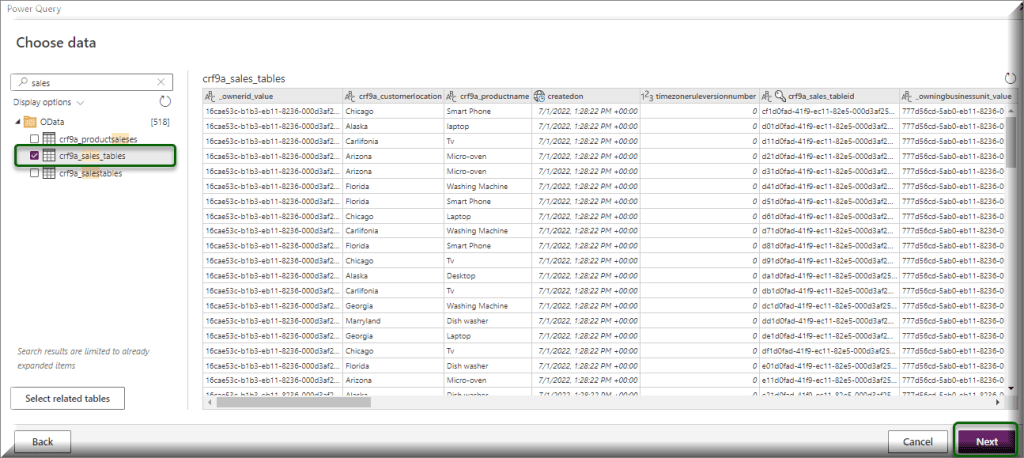Click key icon of crf9a_sales_tableid column
This screenshot has width=1024, height=458.
click(x=780, y=96)
